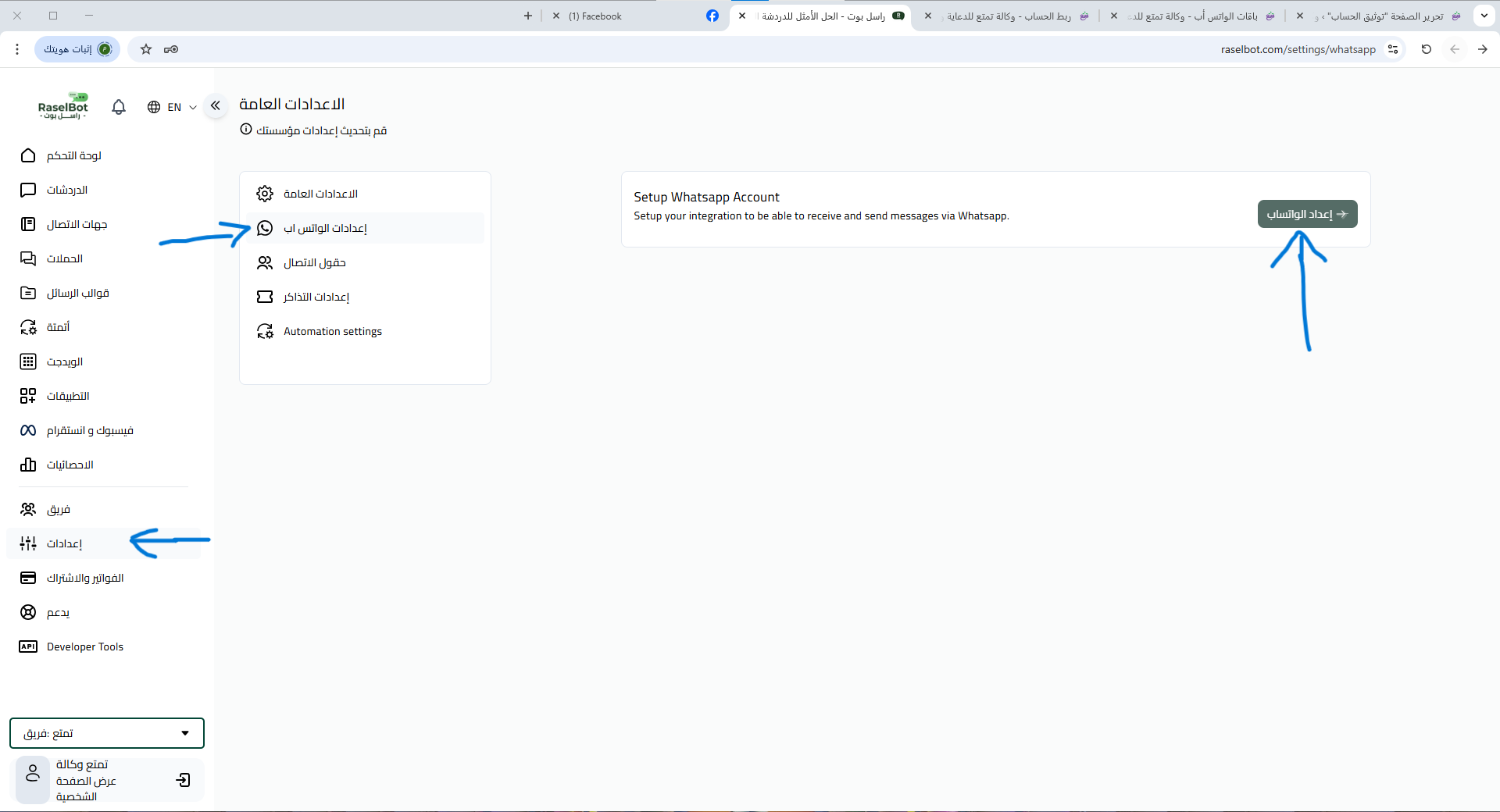Click the notifications bell icon
Screen dimensions: 1500x812
point(119,107)
